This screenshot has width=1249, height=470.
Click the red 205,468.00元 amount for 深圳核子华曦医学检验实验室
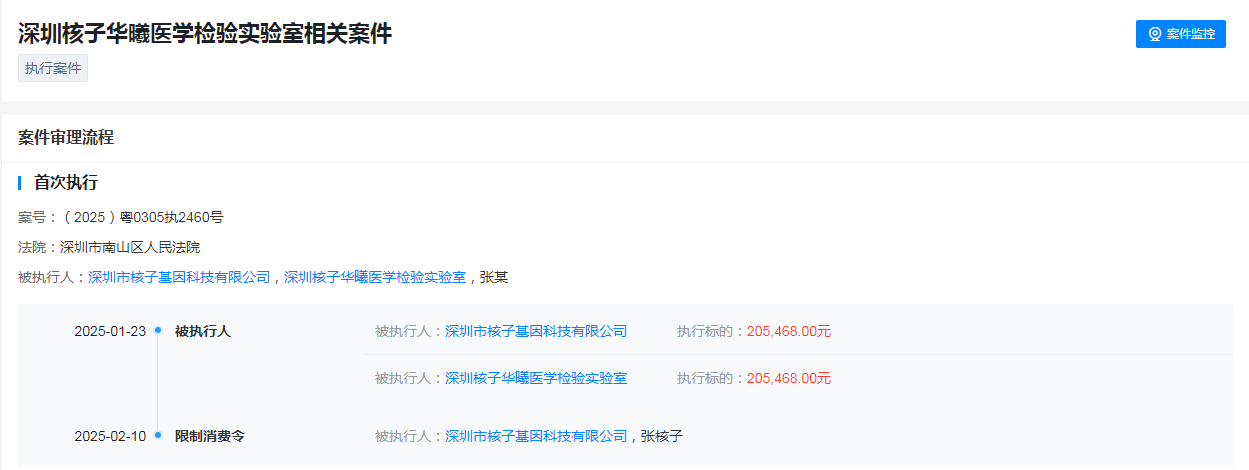click(789, 378)
